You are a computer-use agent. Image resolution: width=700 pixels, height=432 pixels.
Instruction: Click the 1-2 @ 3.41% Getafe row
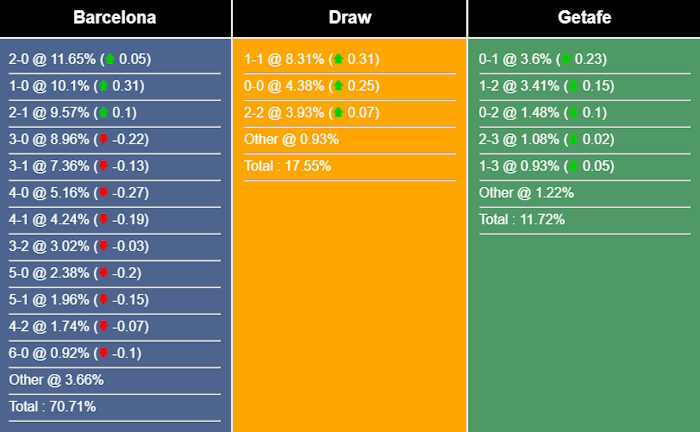[x=518, y=86]
